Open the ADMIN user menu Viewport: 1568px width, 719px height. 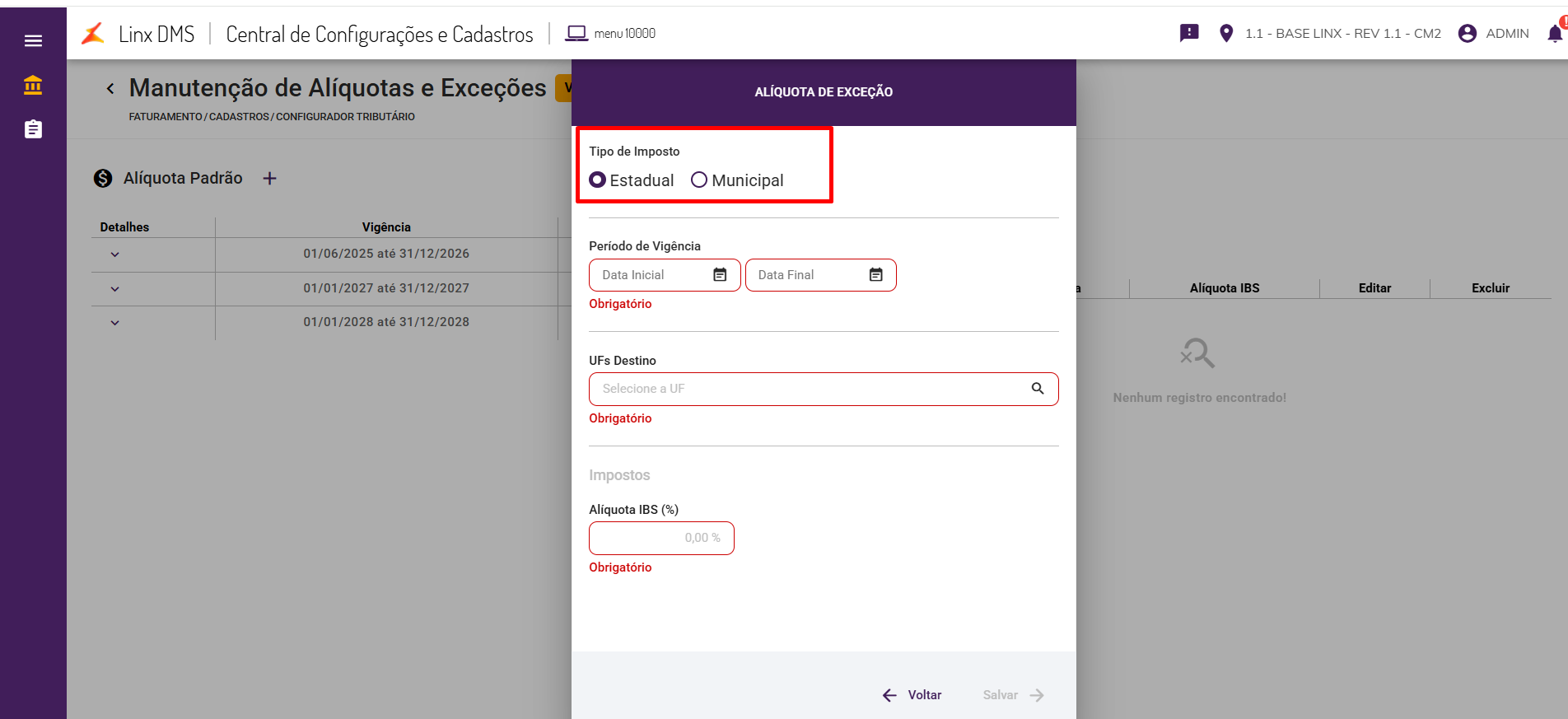1493,34
